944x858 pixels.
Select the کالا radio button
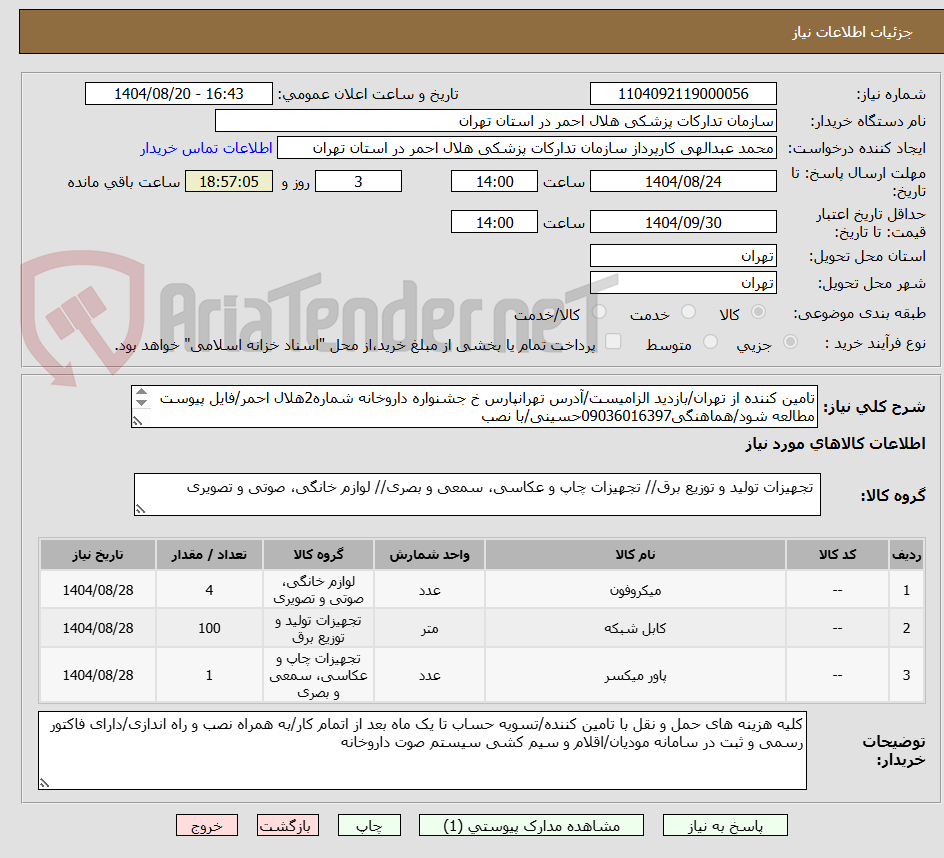click(759, 312)
